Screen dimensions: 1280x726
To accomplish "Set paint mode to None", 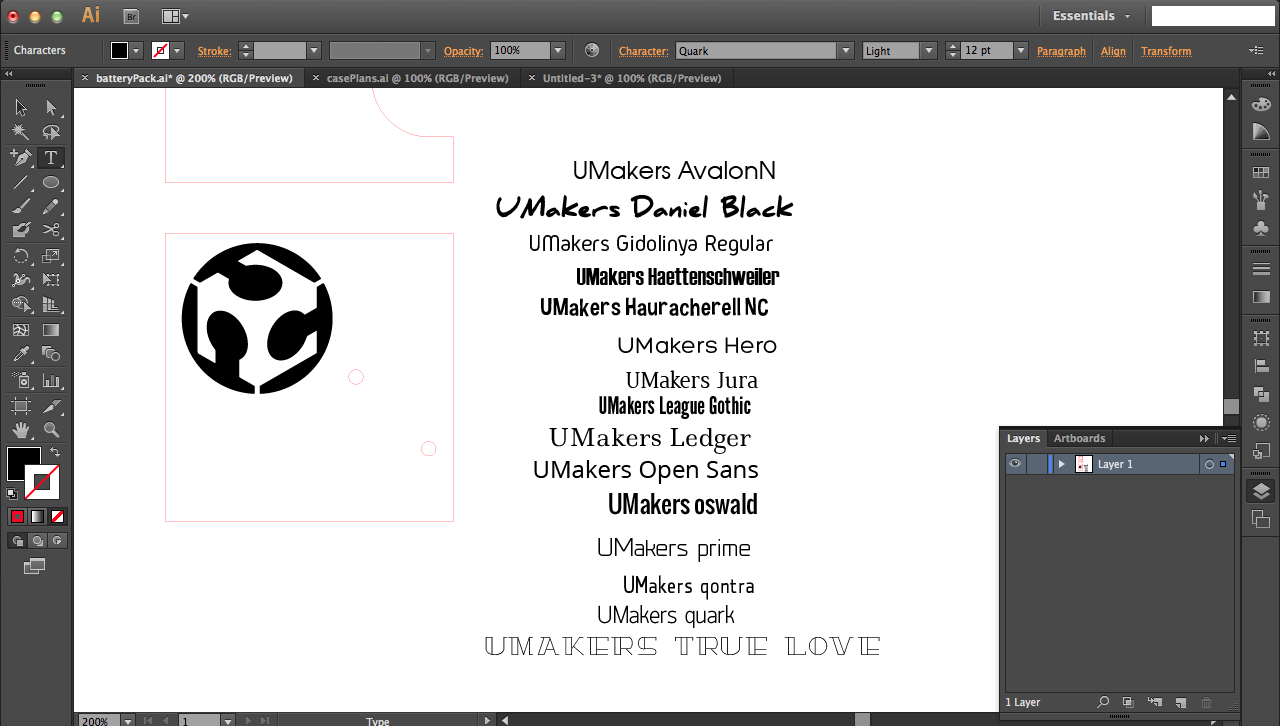I will 58,517.
